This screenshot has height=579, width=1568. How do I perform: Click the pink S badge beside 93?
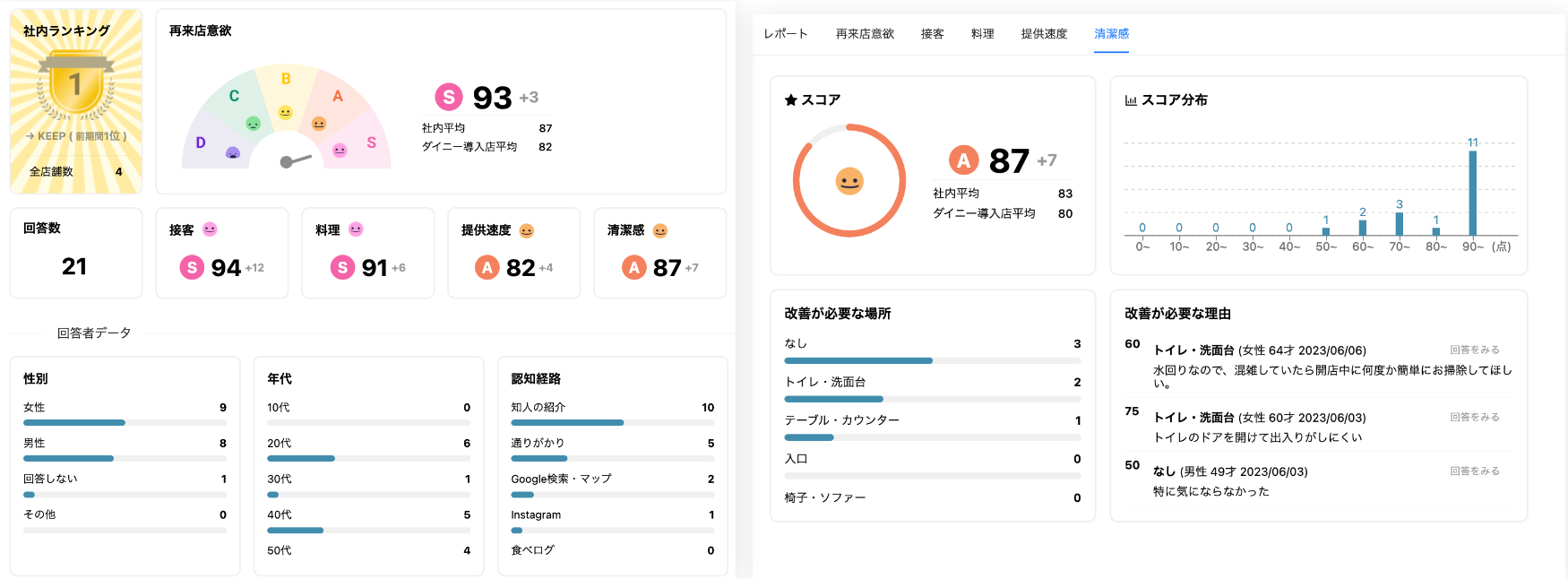(449, 97)
